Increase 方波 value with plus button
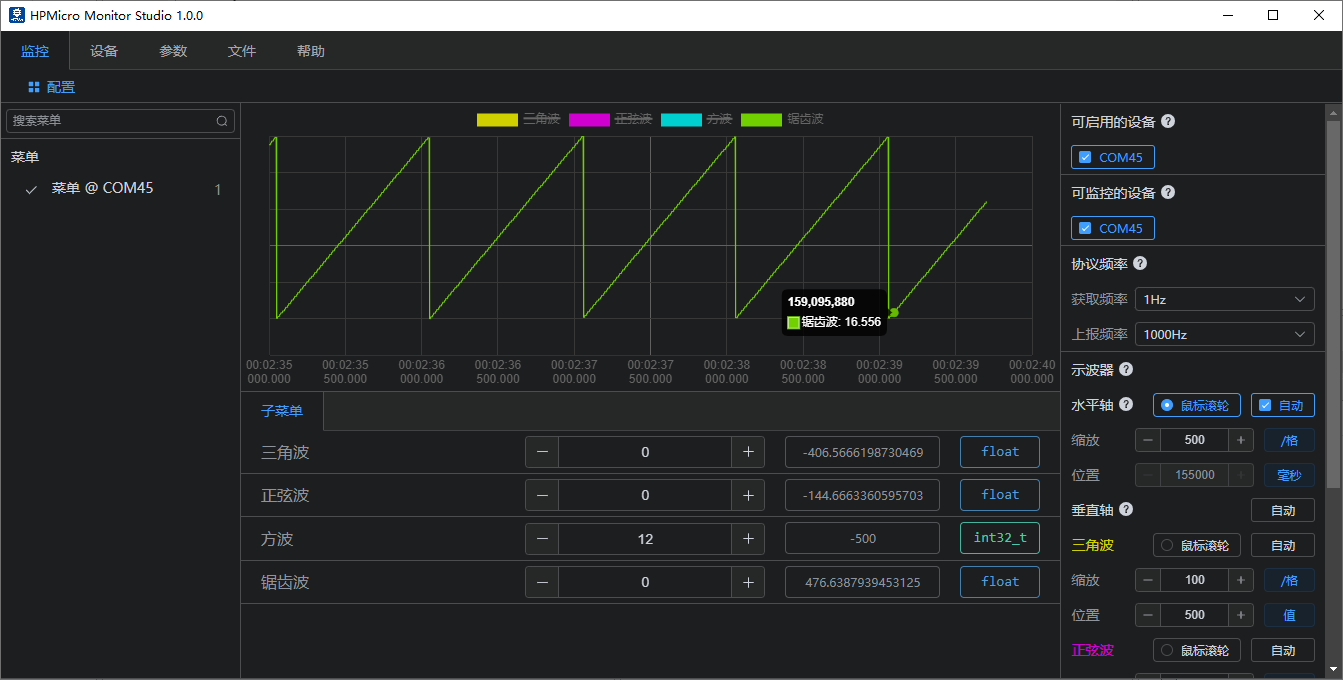 point(748,539)
